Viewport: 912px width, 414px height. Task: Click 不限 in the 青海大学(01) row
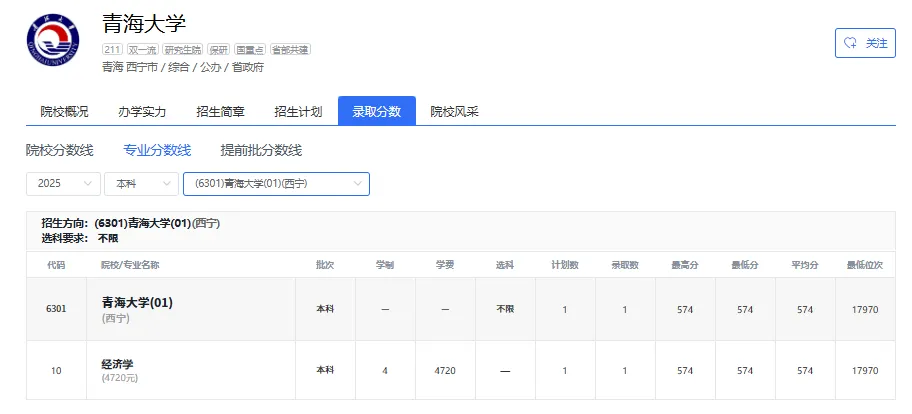pos(505,309)
